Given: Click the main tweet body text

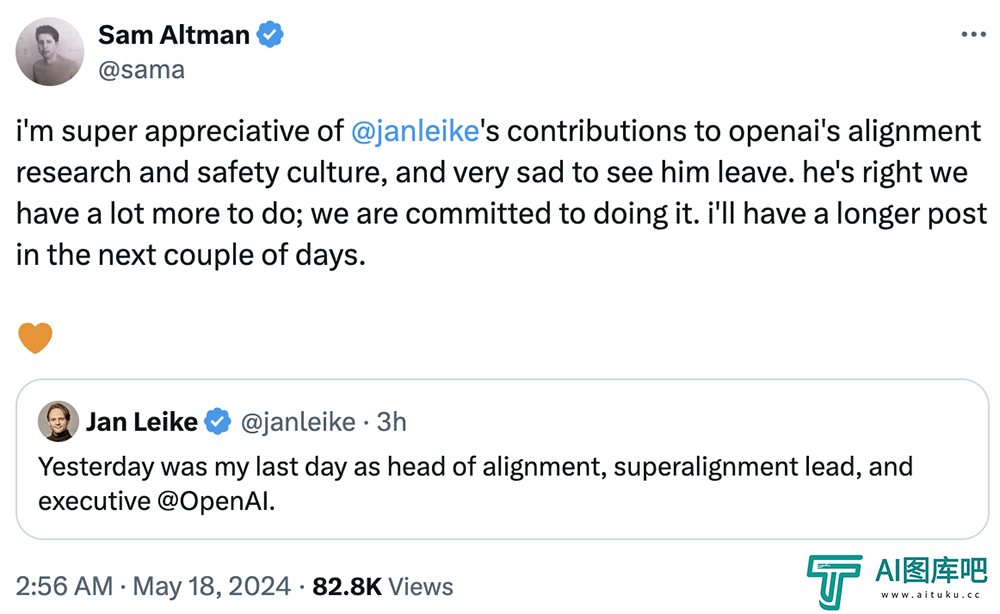Looking at the screenshot, I should tap(501, 193).
